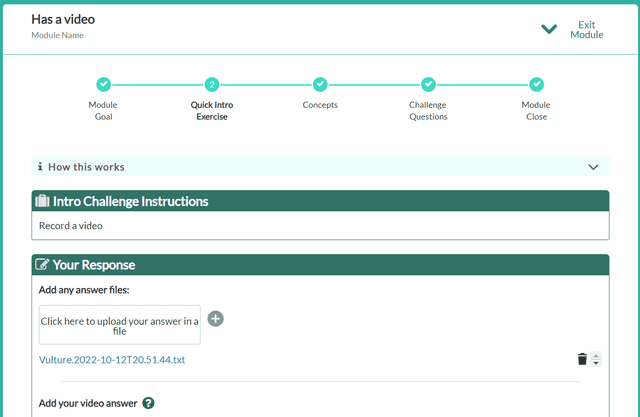Click the Exit Module link
Viewport: 640px width, 417px height.
tap(586, 29)
